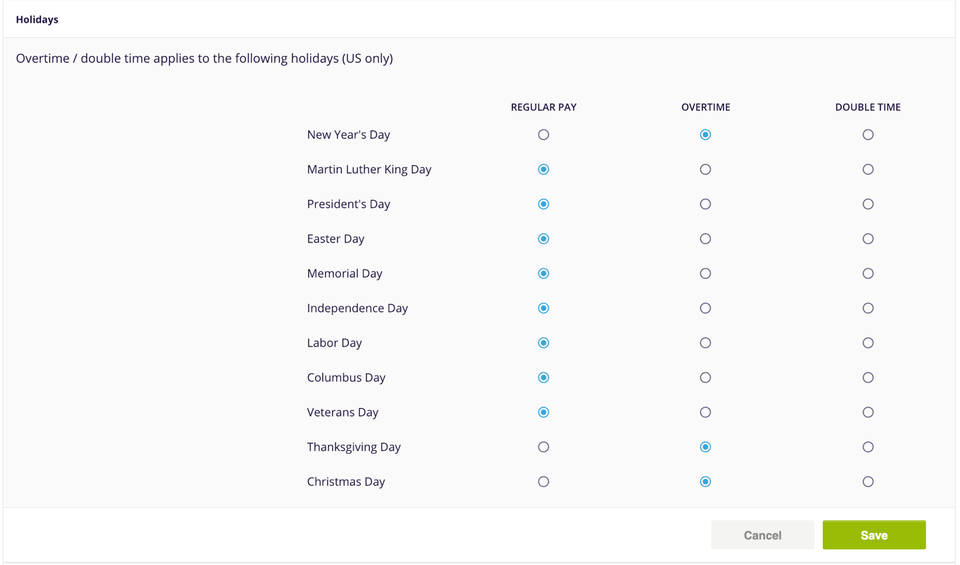Set Veterans Day to Double Time
960x565 pixels.
coord(868,412)
